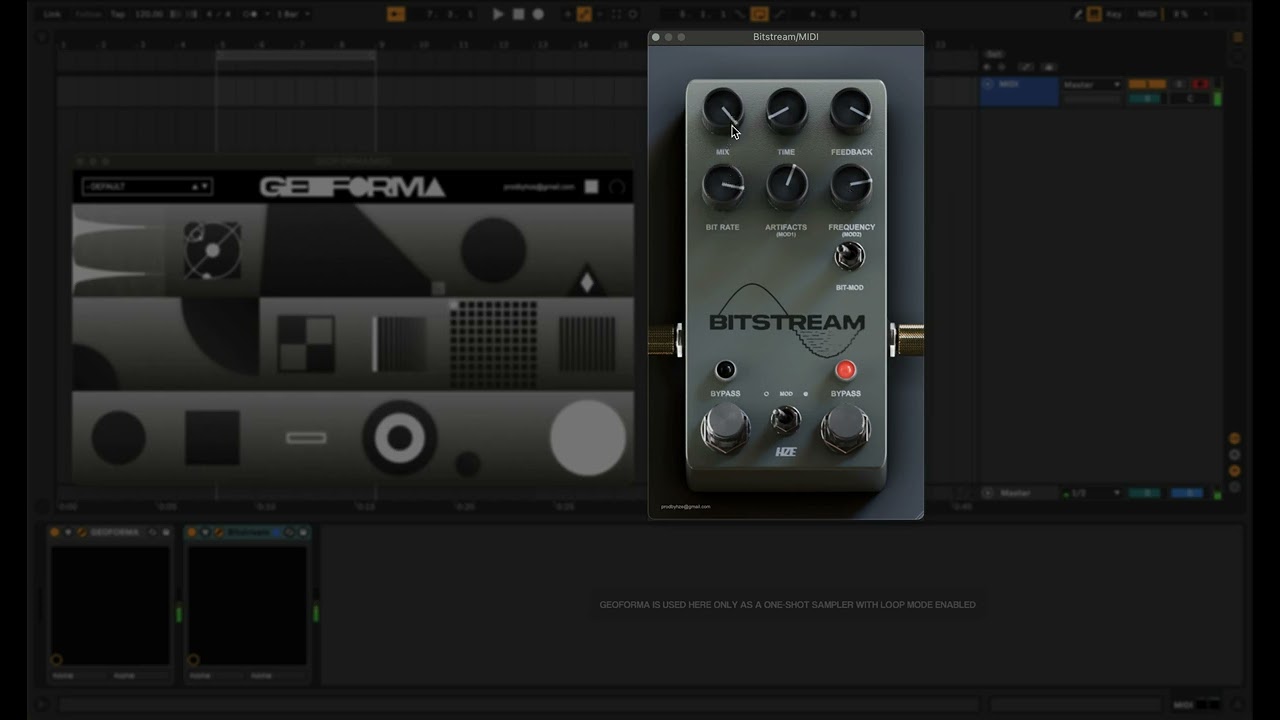Click the Record button in transport
This screenshot has height=720, width=1280.
pos(538,14)
